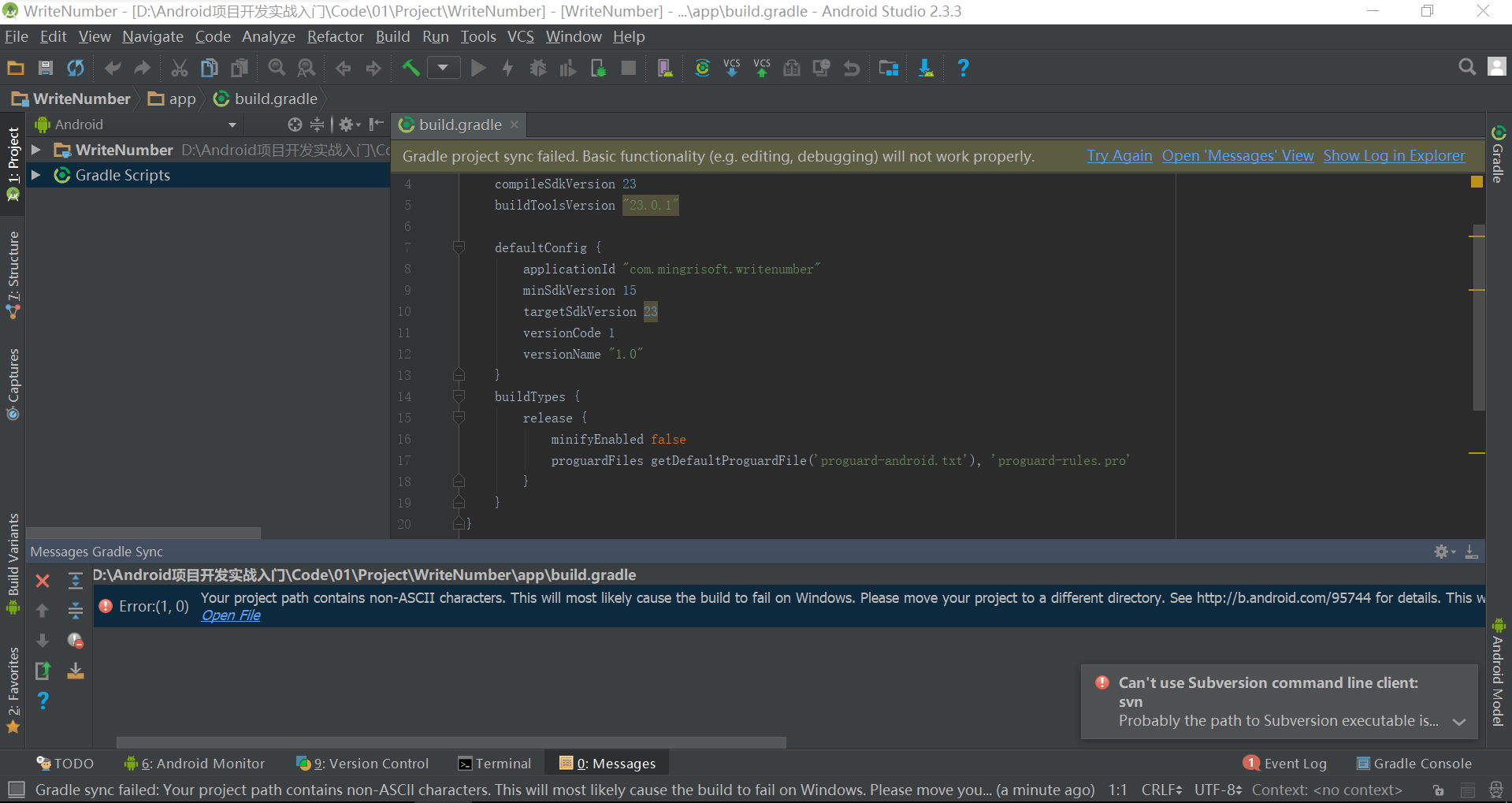Click the Paste toolbar icon
The width and height of the screenshot is (1512, 803).
tap(240, 69)
